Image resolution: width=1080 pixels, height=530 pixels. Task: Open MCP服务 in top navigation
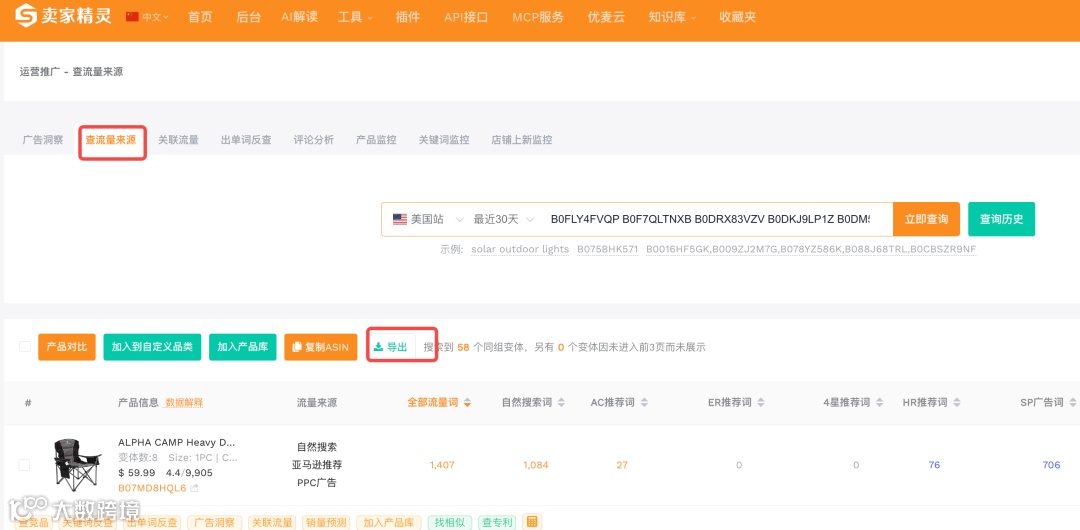click(x=538, y=17)
